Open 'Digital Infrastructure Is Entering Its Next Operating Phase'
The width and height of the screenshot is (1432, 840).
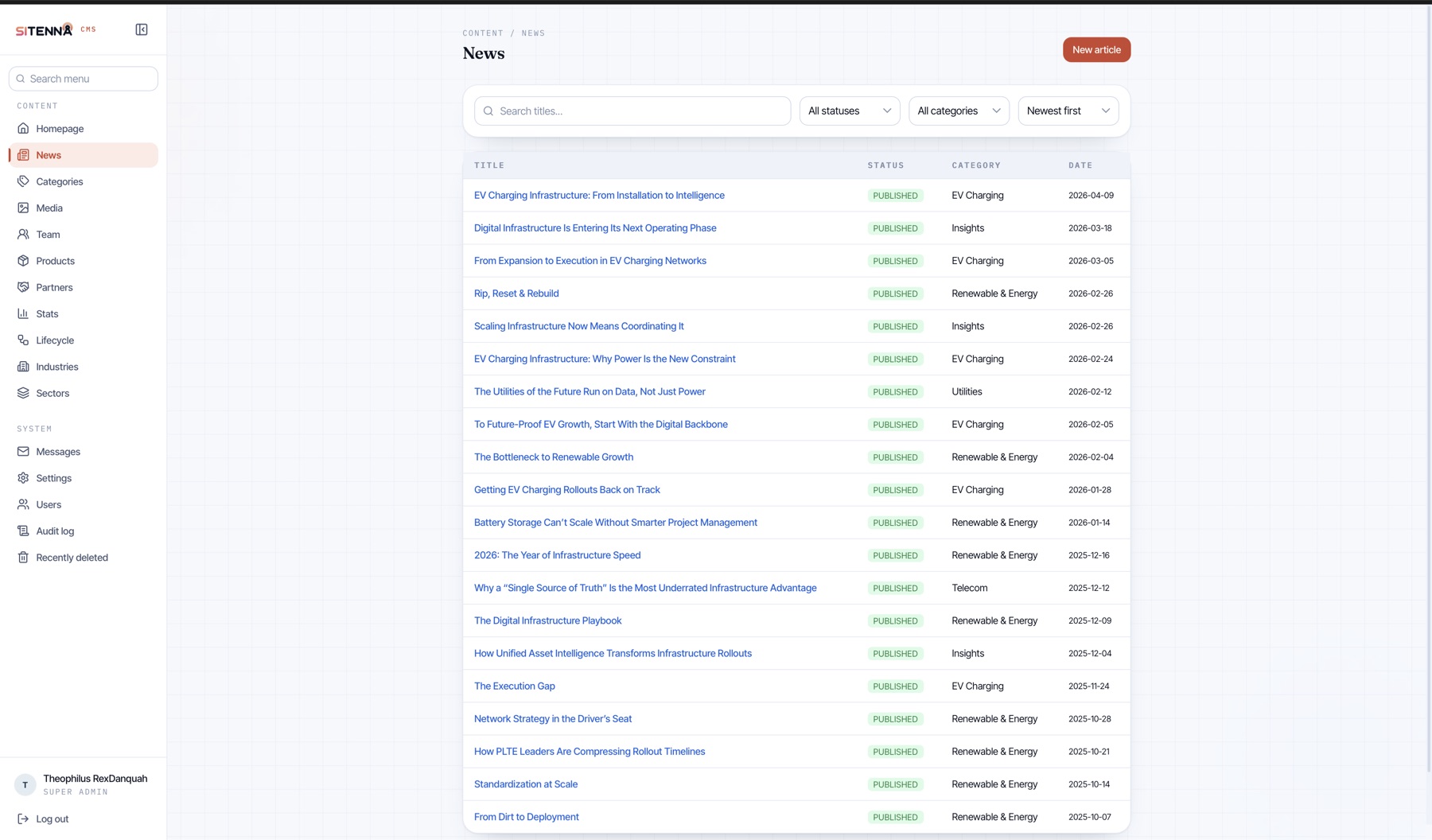tap(595, 228)
